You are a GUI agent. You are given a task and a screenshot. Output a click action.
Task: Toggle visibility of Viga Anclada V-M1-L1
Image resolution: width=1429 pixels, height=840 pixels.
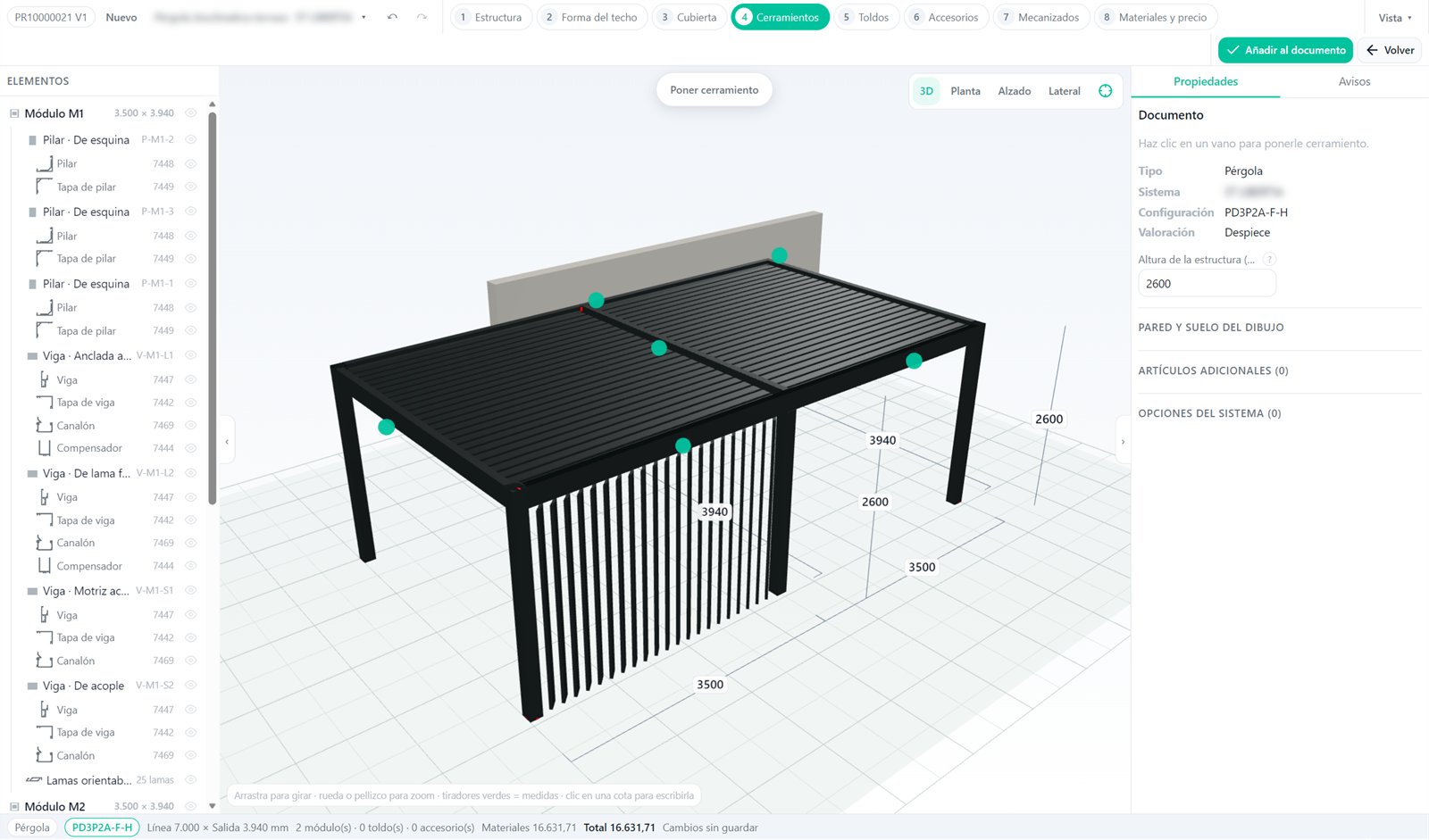pyautogui.click(x=190, y=355)
